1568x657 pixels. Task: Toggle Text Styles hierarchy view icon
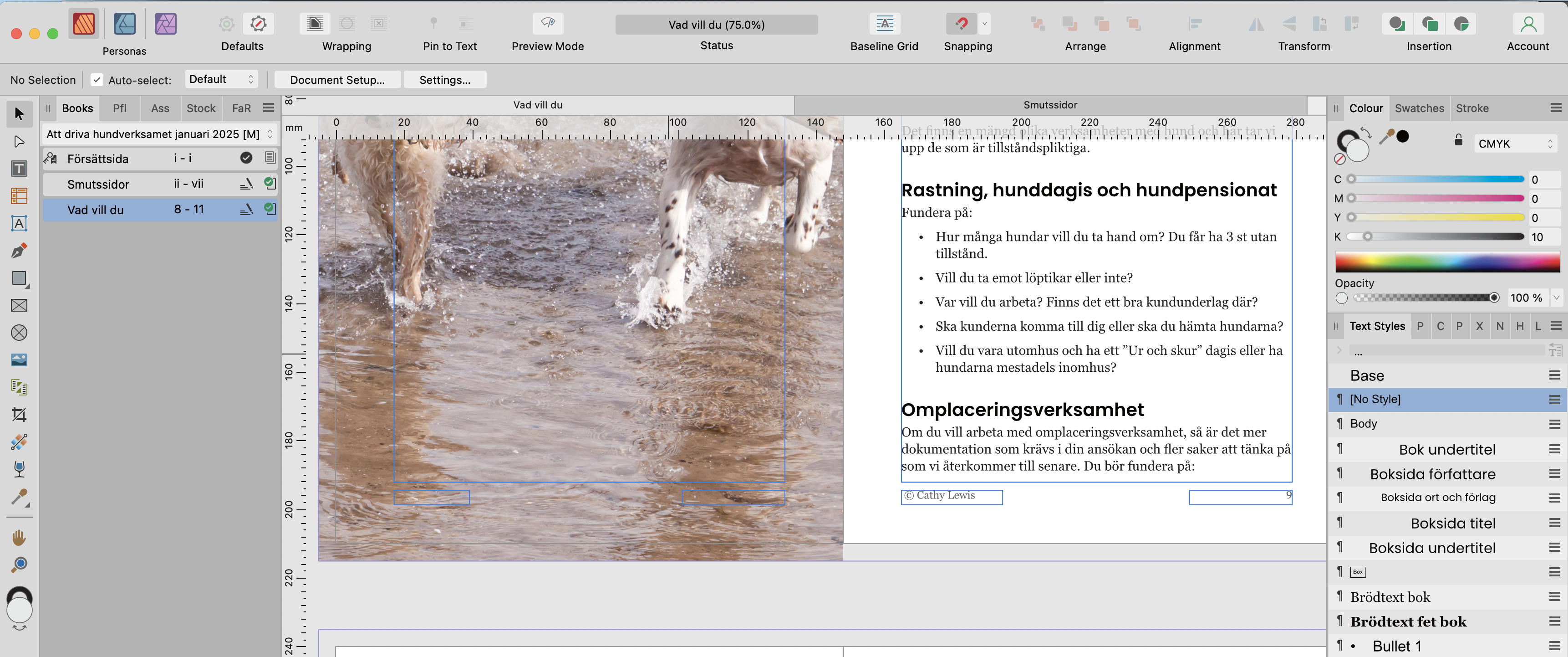(x=1555, y=350)
